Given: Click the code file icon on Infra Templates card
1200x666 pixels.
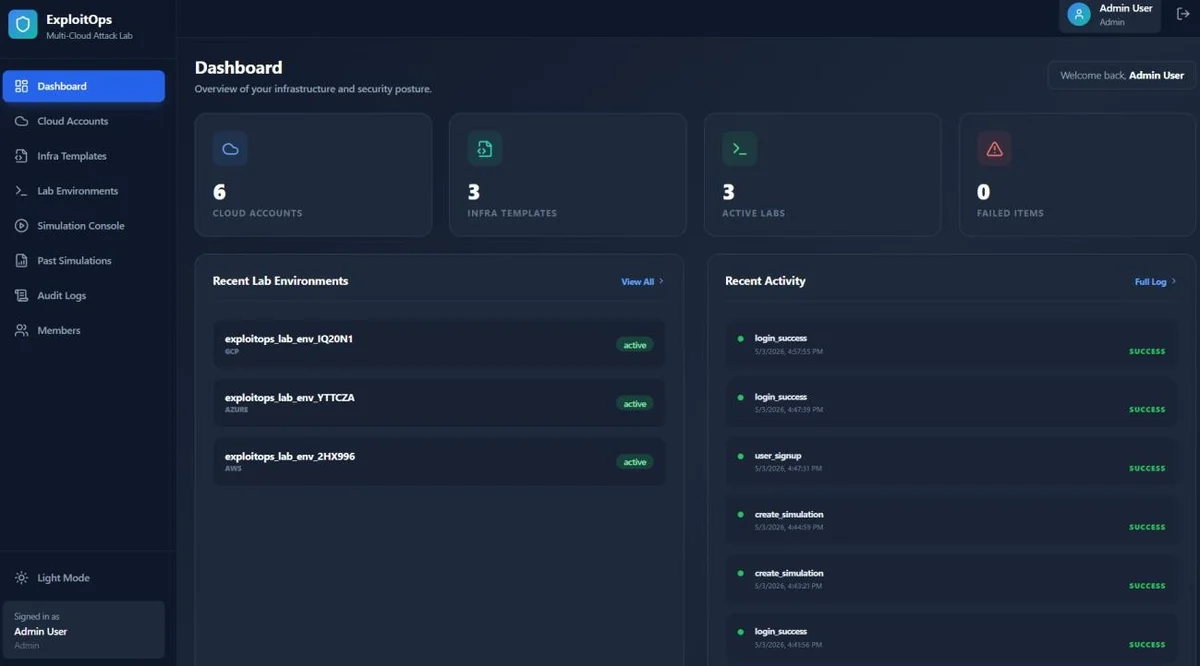Looking at the screenshot, I should [485, 149].
